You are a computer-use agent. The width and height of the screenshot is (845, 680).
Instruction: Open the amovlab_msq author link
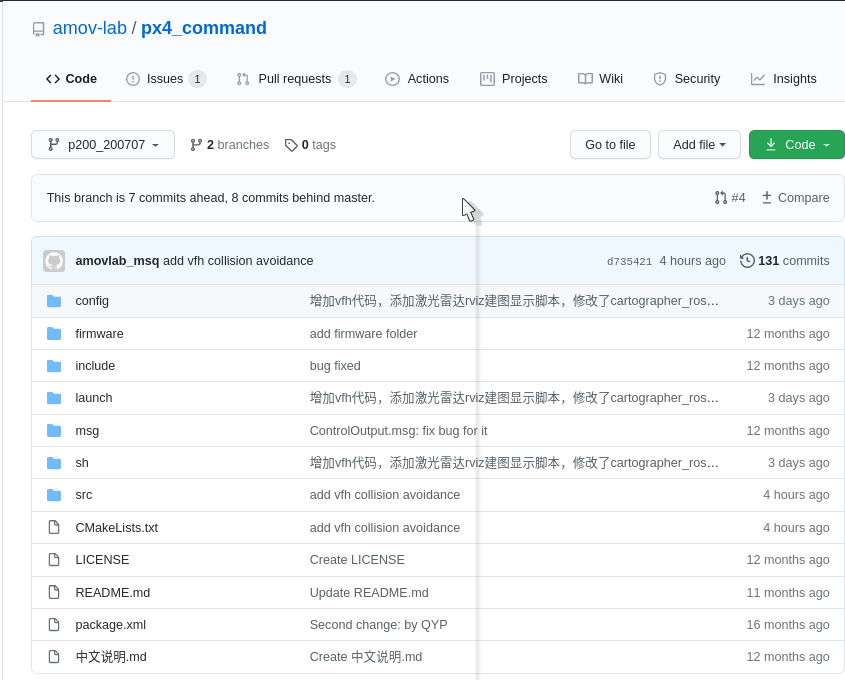click(117, 261)
